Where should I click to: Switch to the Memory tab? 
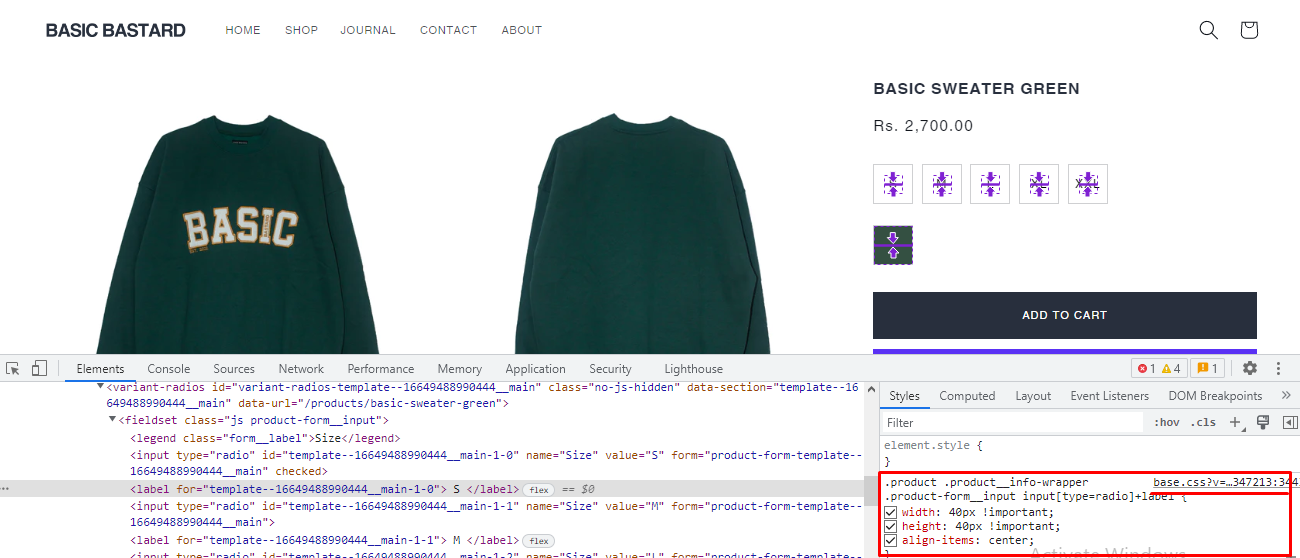[459, 368]
